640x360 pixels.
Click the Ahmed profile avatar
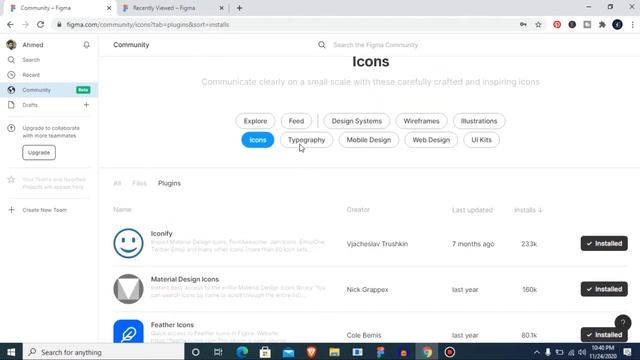pos(11,45)
